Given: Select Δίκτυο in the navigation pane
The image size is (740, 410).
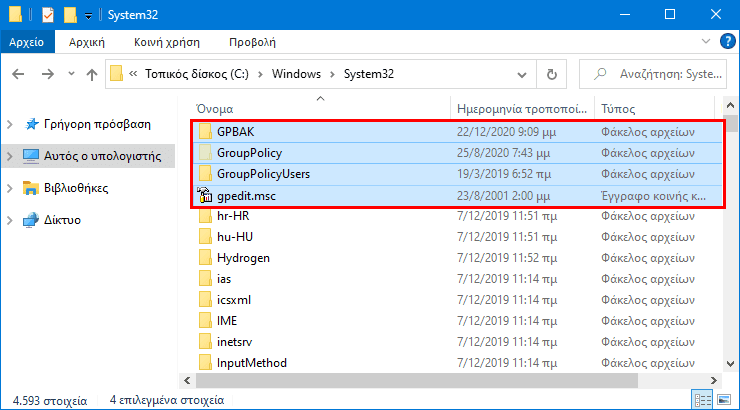Looking at the screenshot, I should click(62, 220).
